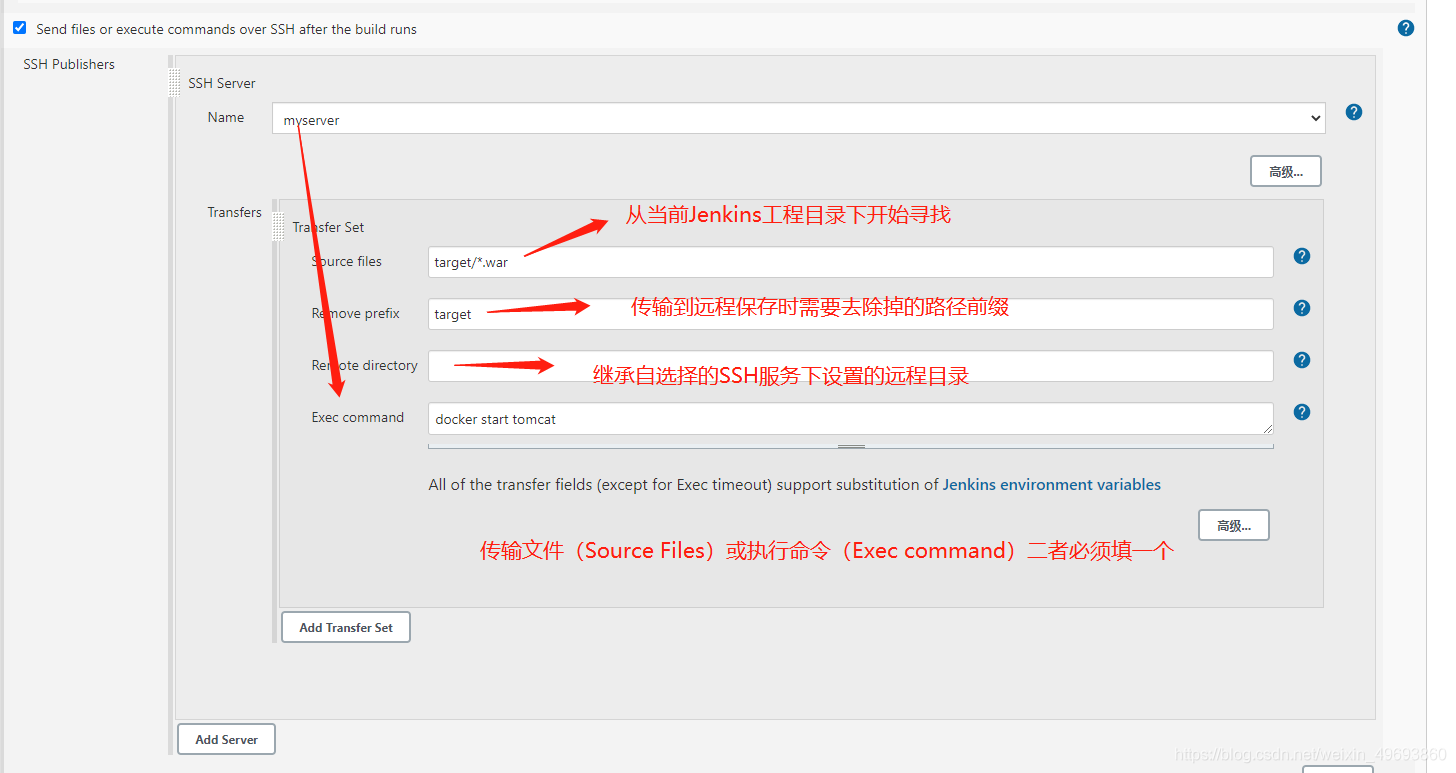Focus the empty Remote directory field
This screenshot has height=773, width=1456.
pos(850,366)
